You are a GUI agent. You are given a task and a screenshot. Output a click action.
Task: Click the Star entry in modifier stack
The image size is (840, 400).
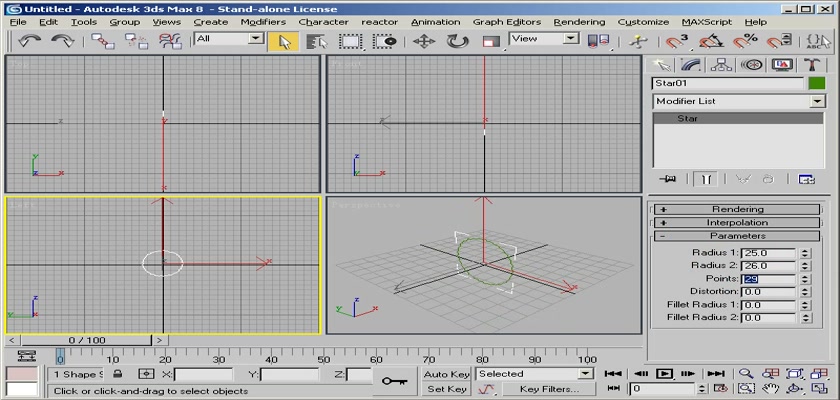point(738,119)
